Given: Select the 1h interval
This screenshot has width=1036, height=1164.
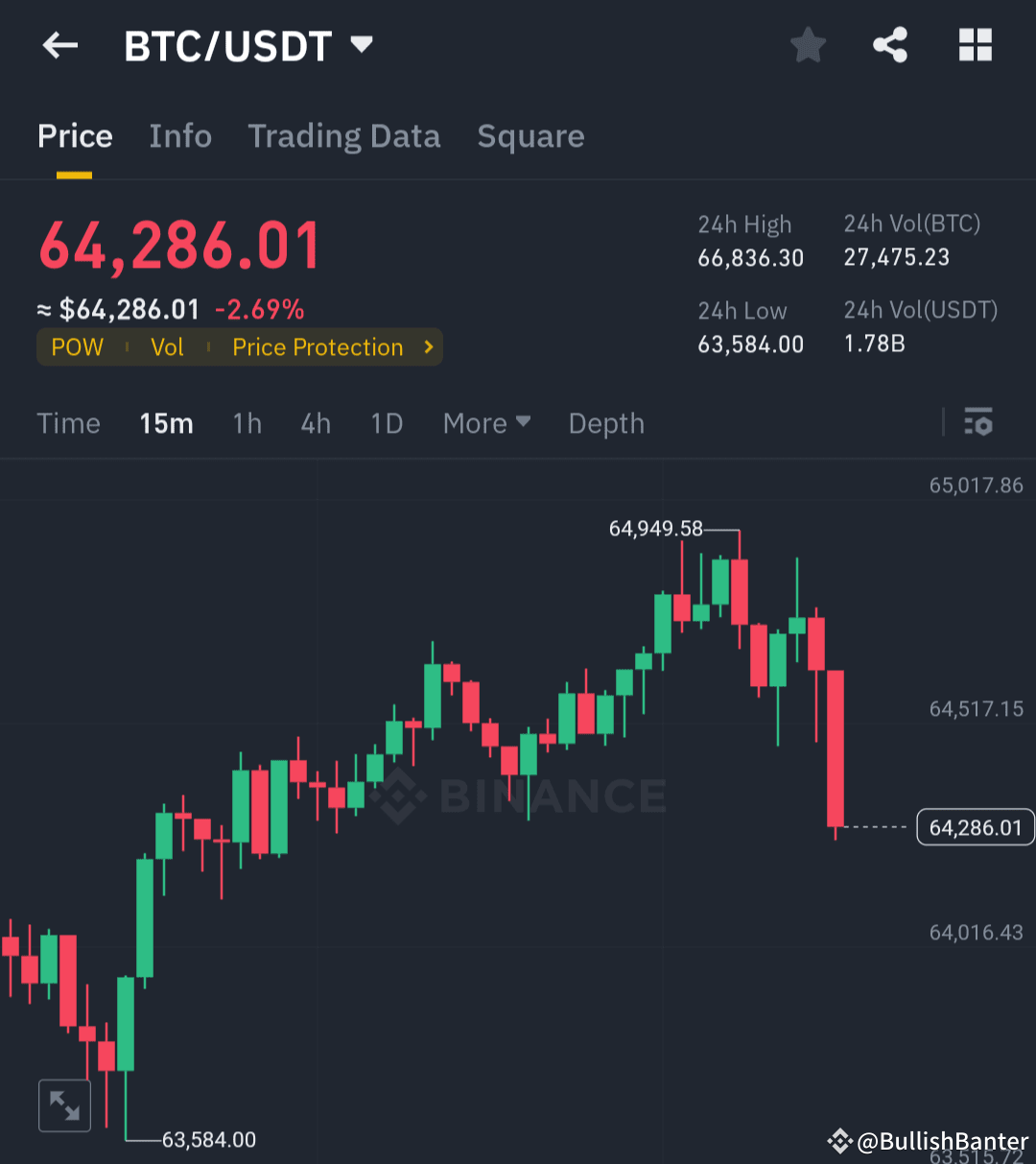Looking at the screenshot, I should pos(247,422).
